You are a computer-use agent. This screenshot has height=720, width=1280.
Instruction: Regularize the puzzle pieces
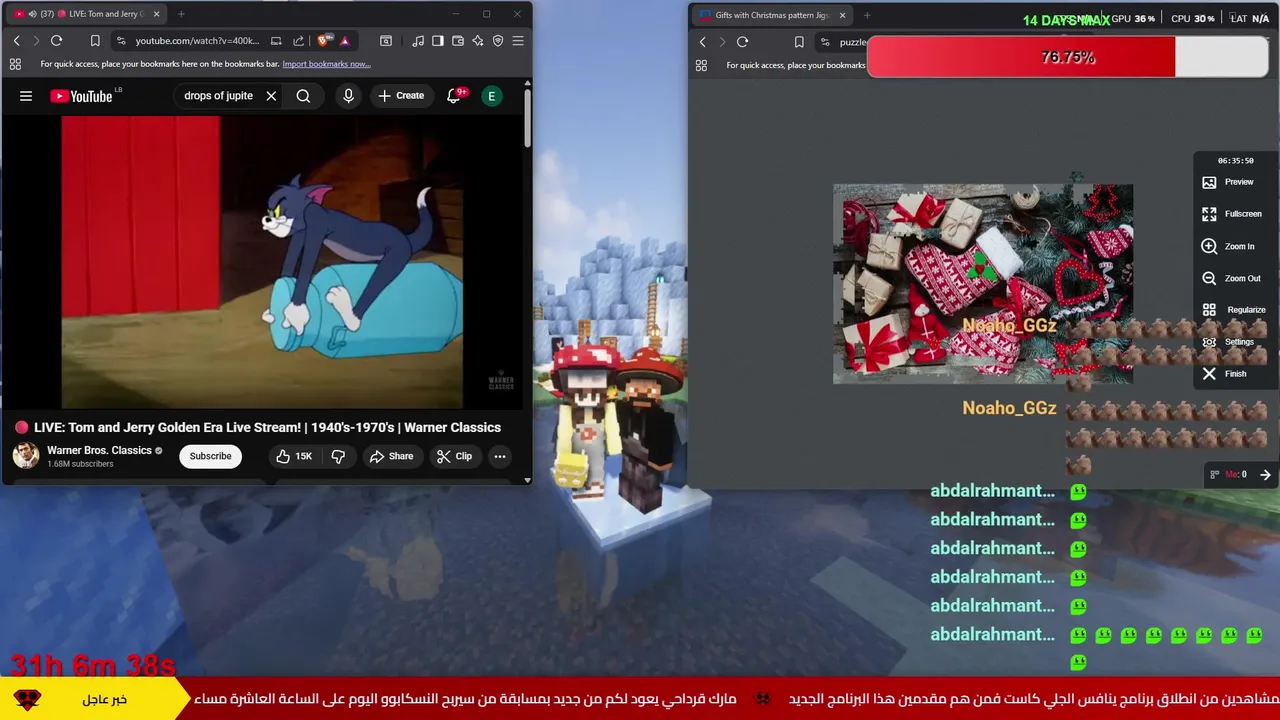1233,310
